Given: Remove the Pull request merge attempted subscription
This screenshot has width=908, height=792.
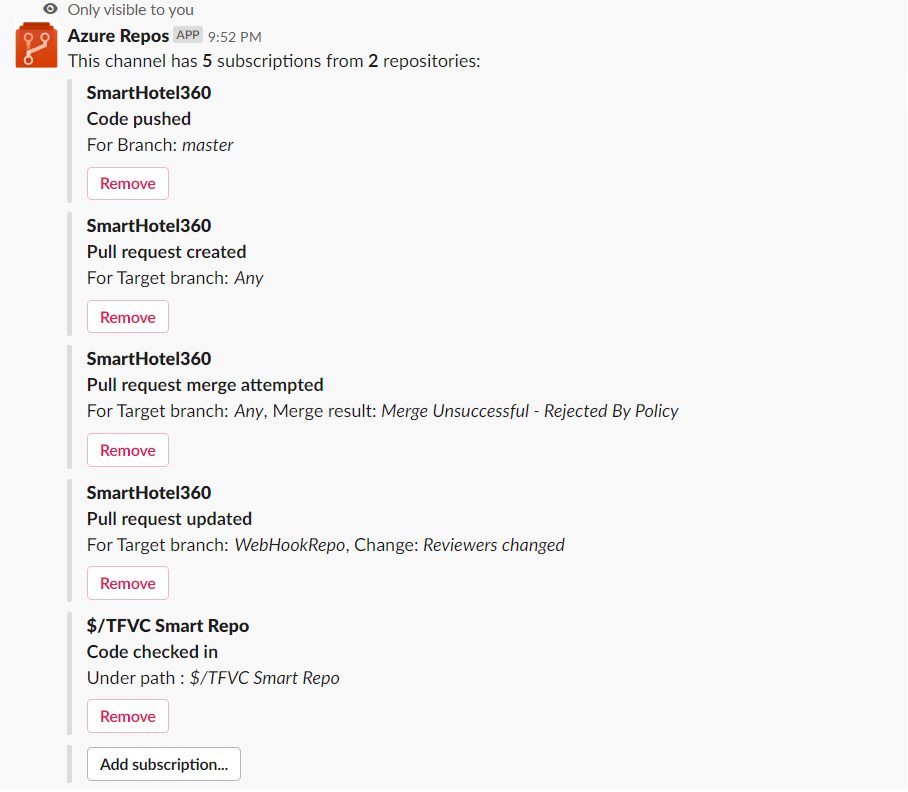Looking at the screenshot, I should (x=127, y=449).
